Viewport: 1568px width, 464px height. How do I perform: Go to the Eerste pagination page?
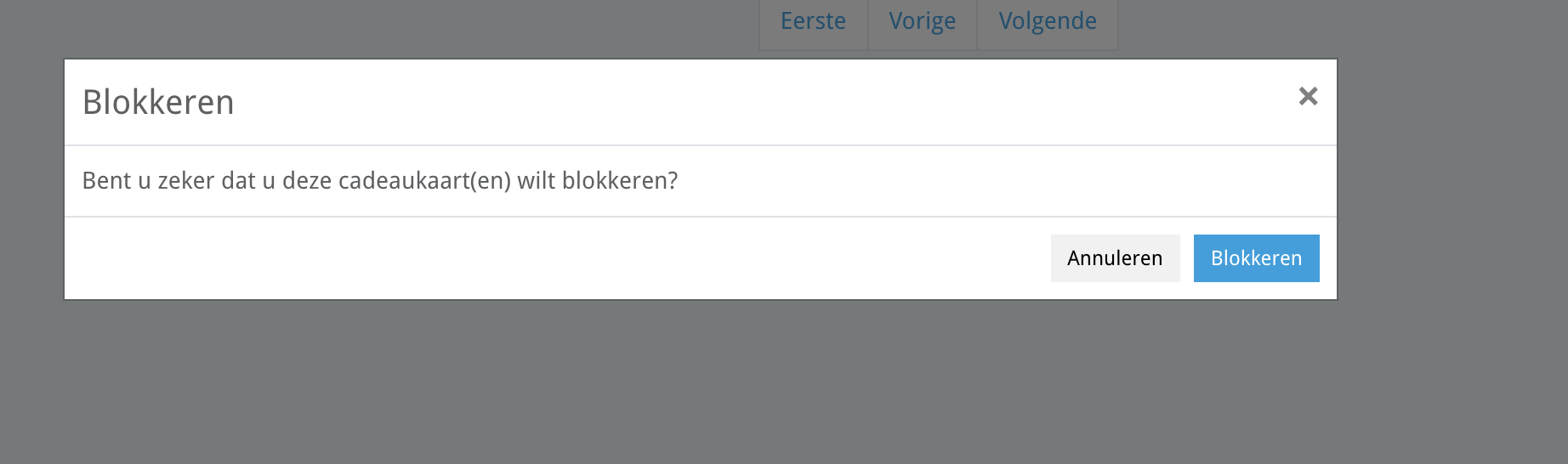(x=813, y=22)
